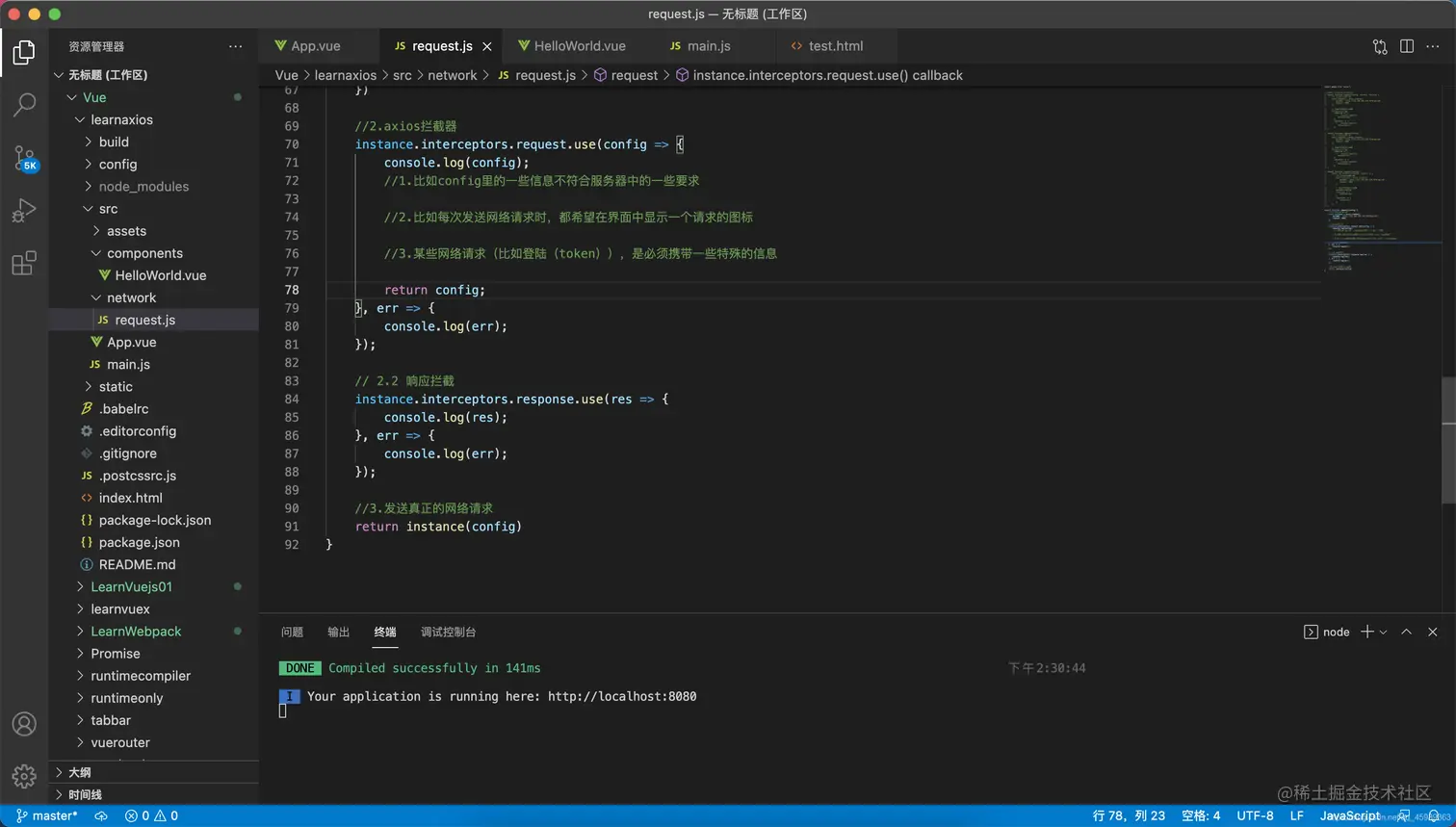Open HelloWorld.vue in the file tree

(154, 275)
